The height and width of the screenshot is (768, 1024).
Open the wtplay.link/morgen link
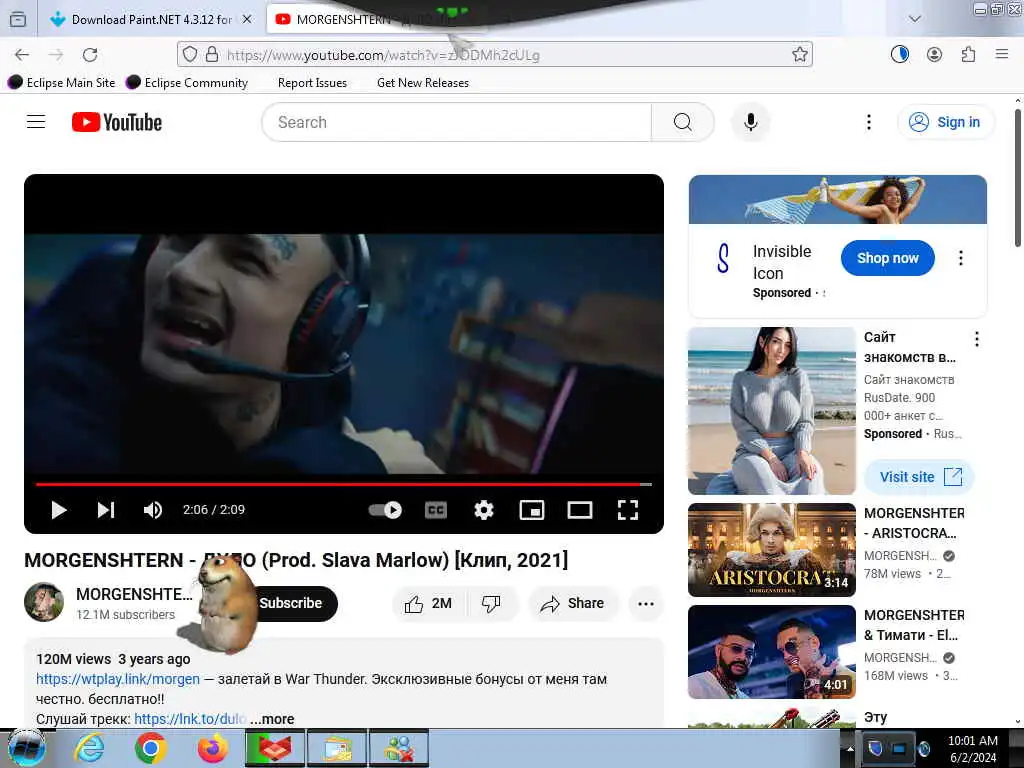[118, 679]
